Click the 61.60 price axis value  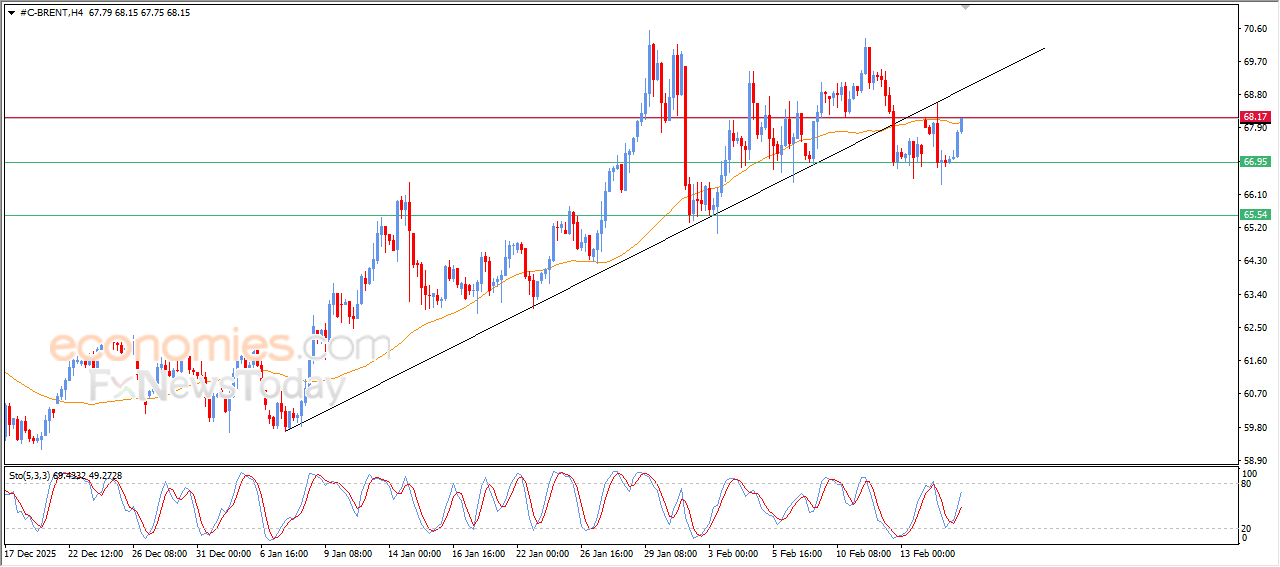tap(1255, 360)
